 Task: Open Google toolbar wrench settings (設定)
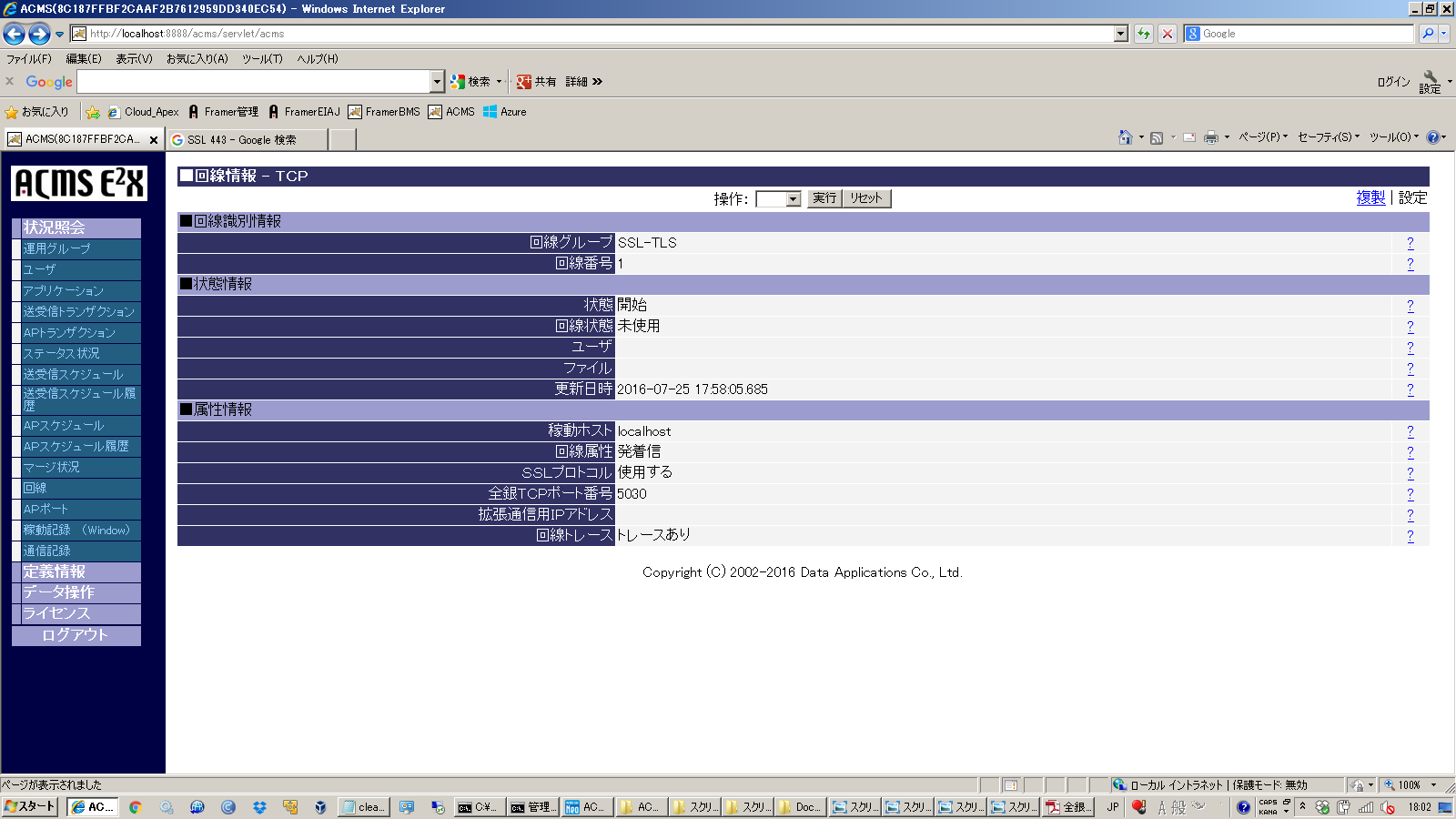click(1431, 81)
